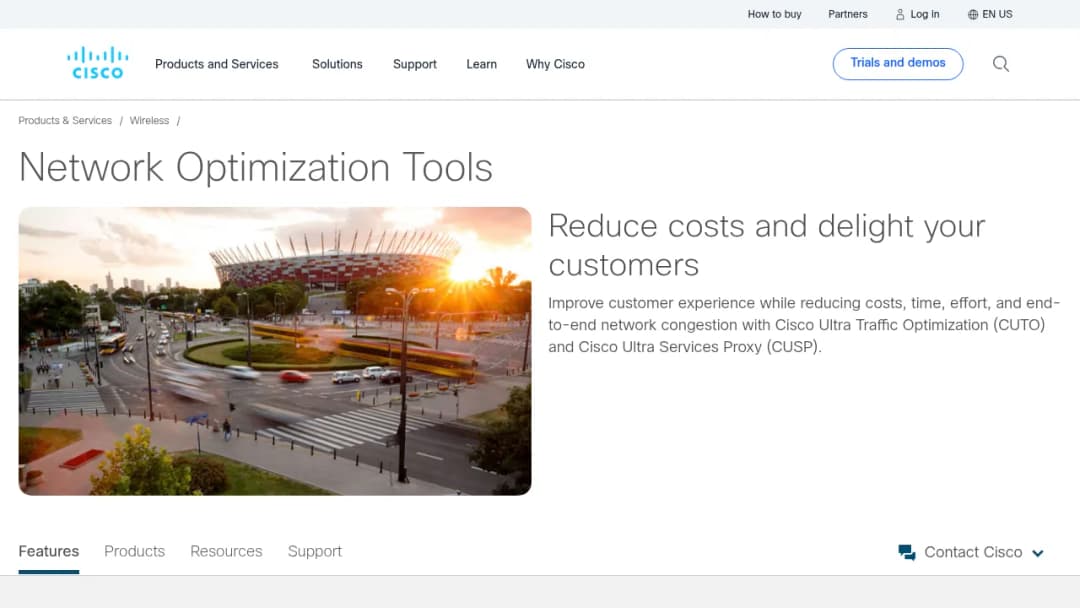Image resolution: width=1080 pixels, height=608 pixels.
Task: Open Products and Services menu
Action: pos(216,64)
